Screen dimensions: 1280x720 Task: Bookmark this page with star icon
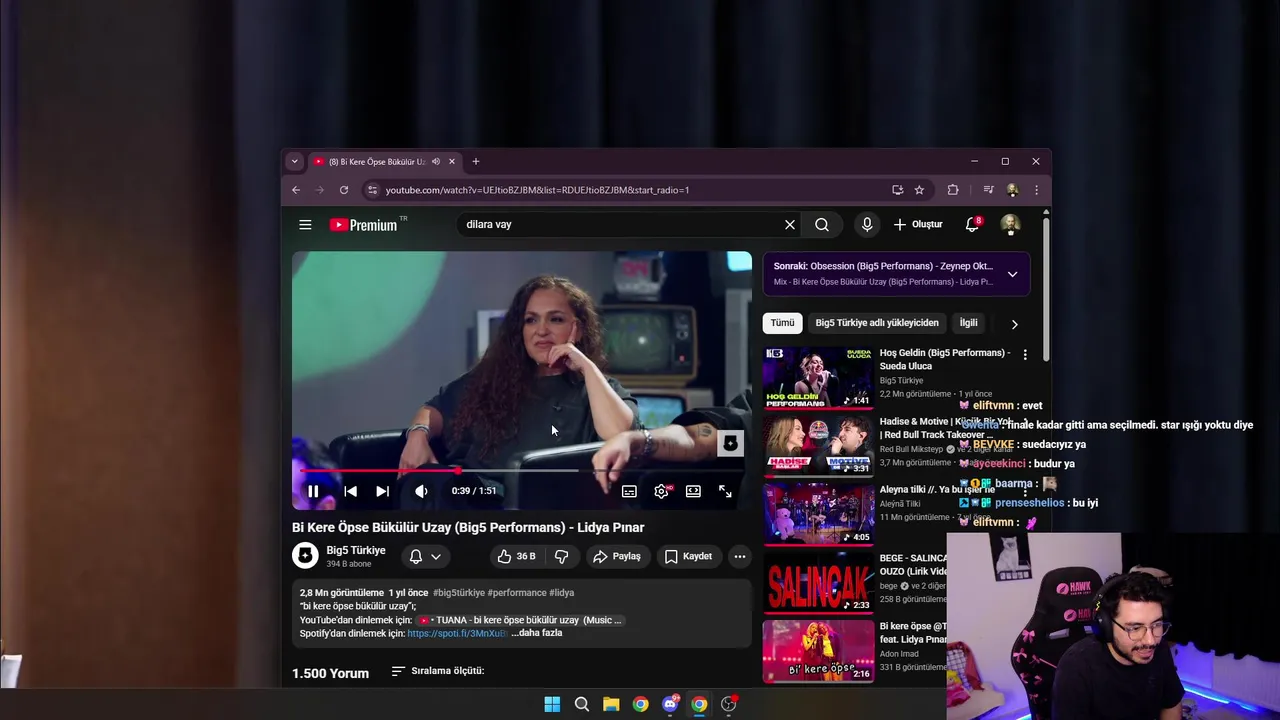pos(919,190)
